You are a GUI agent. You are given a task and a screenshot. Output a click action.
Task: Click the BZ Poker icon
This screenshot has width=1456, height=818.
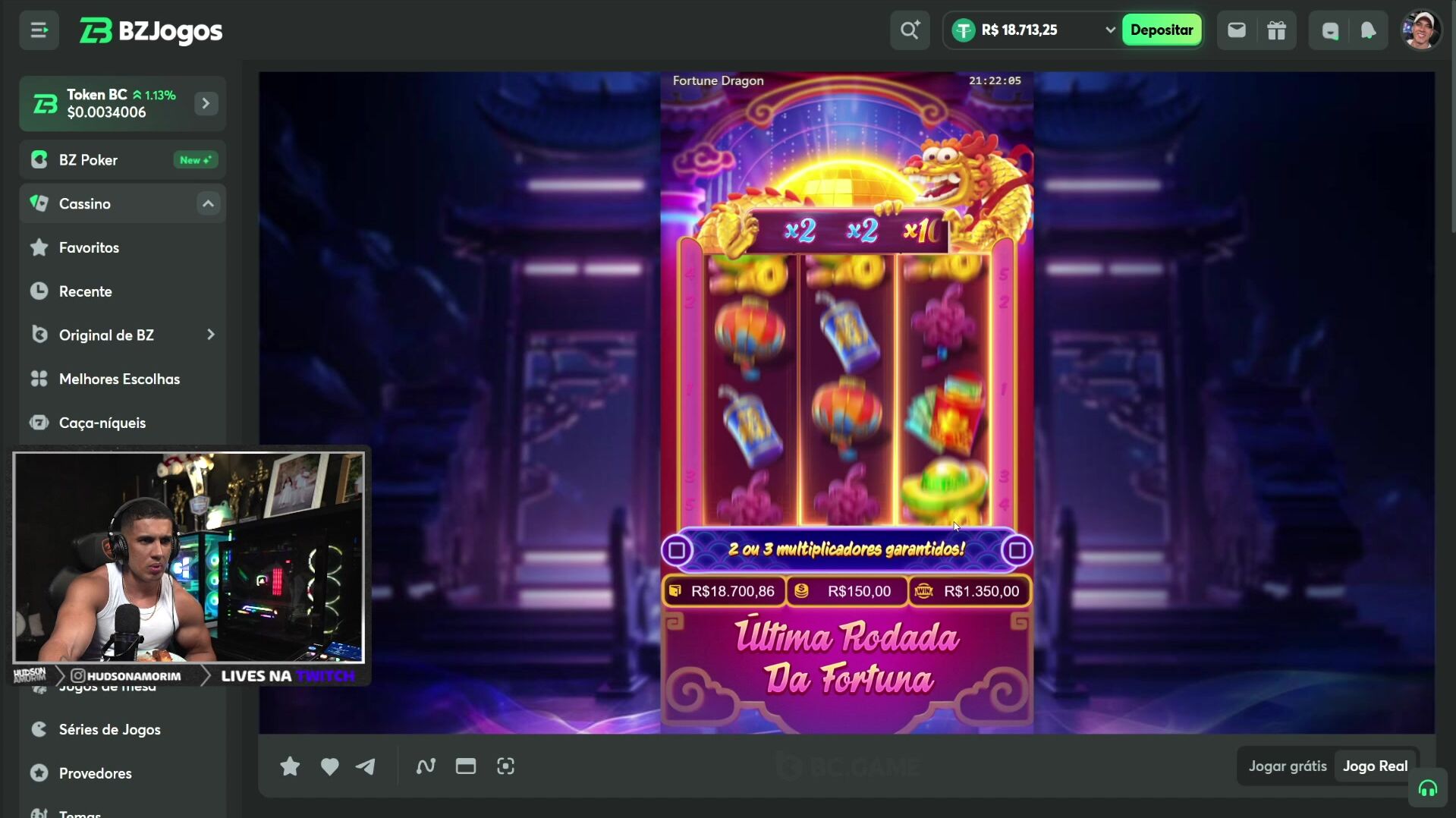(x=39, y=159)
